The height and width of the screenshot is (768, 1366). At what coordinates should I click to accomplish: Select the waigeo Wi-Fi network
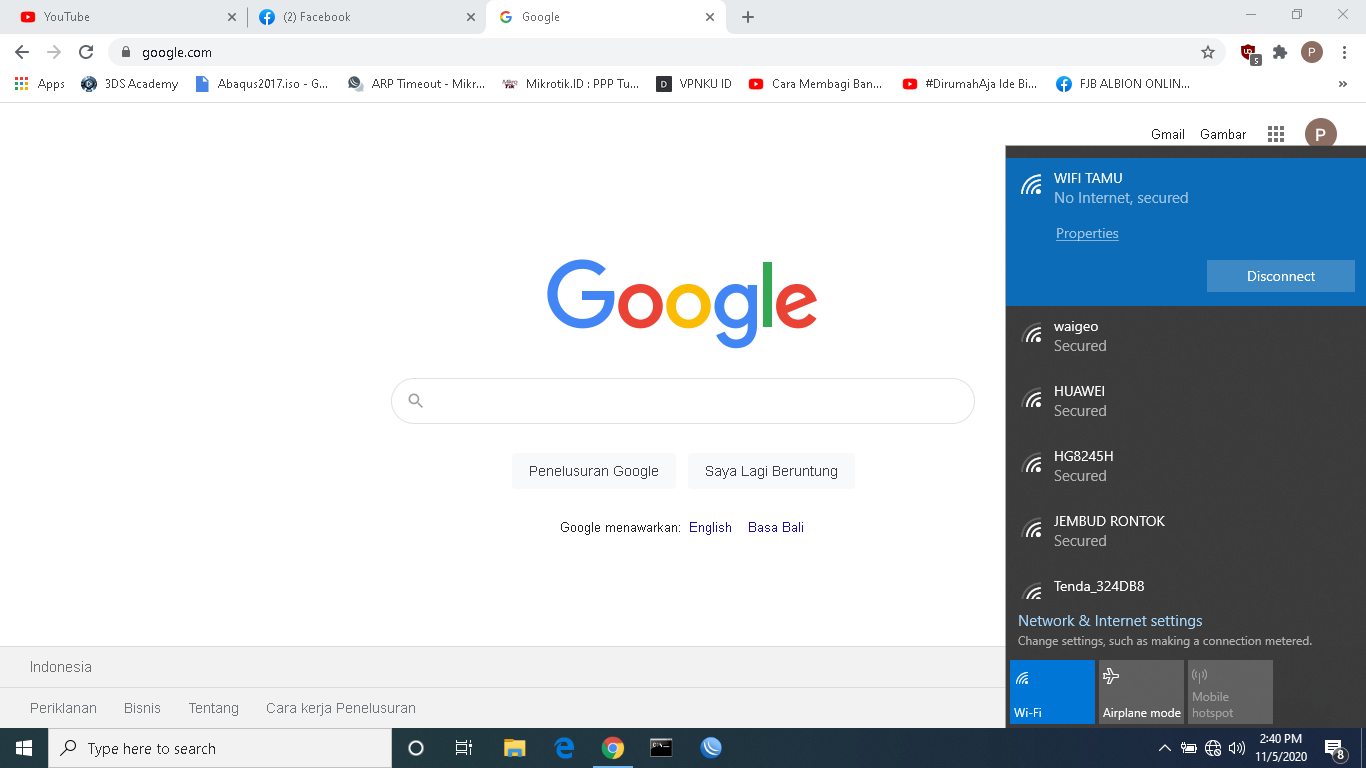click(x=1186, y=337)
